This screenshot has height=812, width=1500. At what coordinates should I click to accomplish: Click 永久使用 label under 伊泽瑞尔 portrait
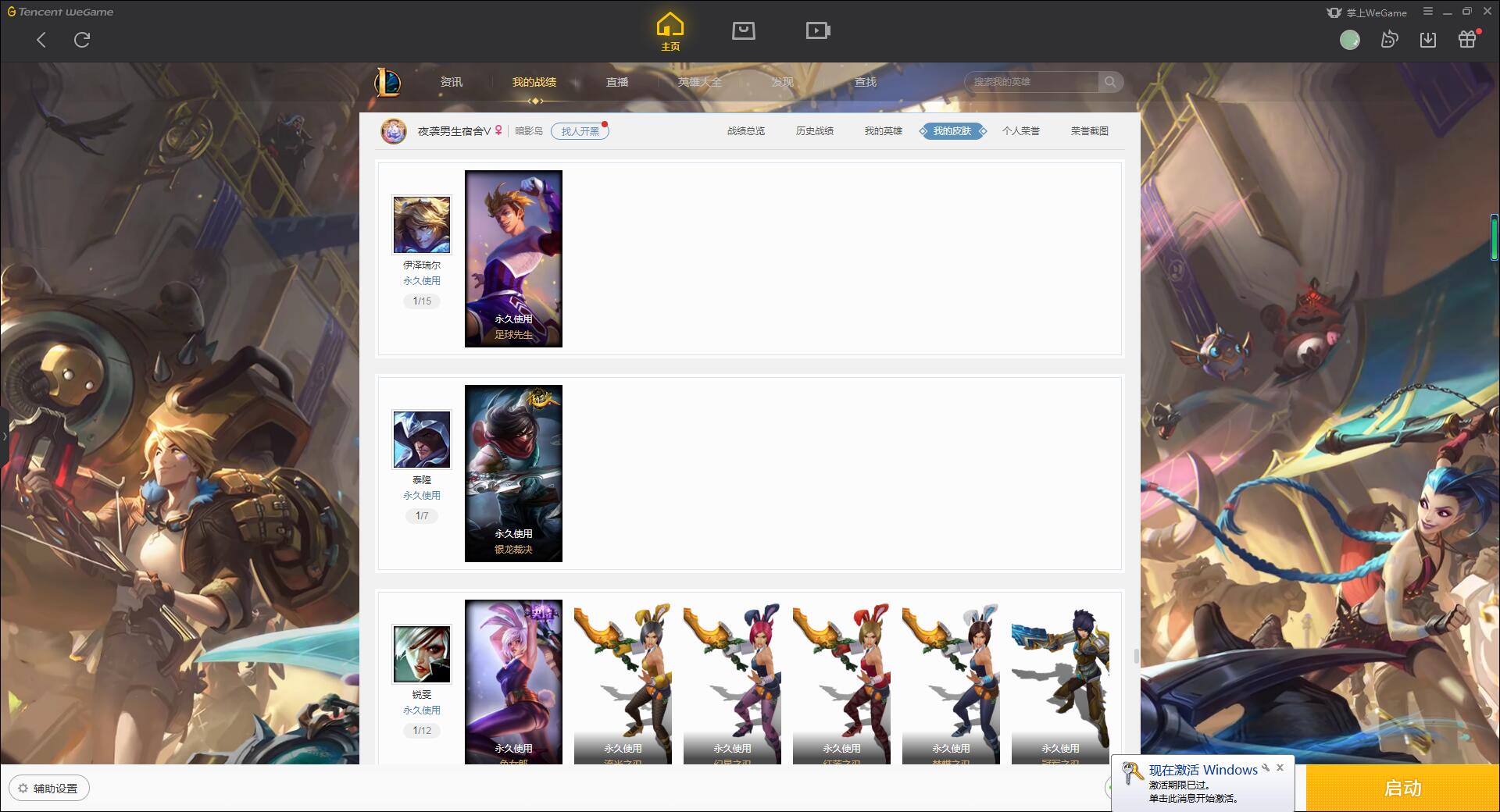(422, 280)
